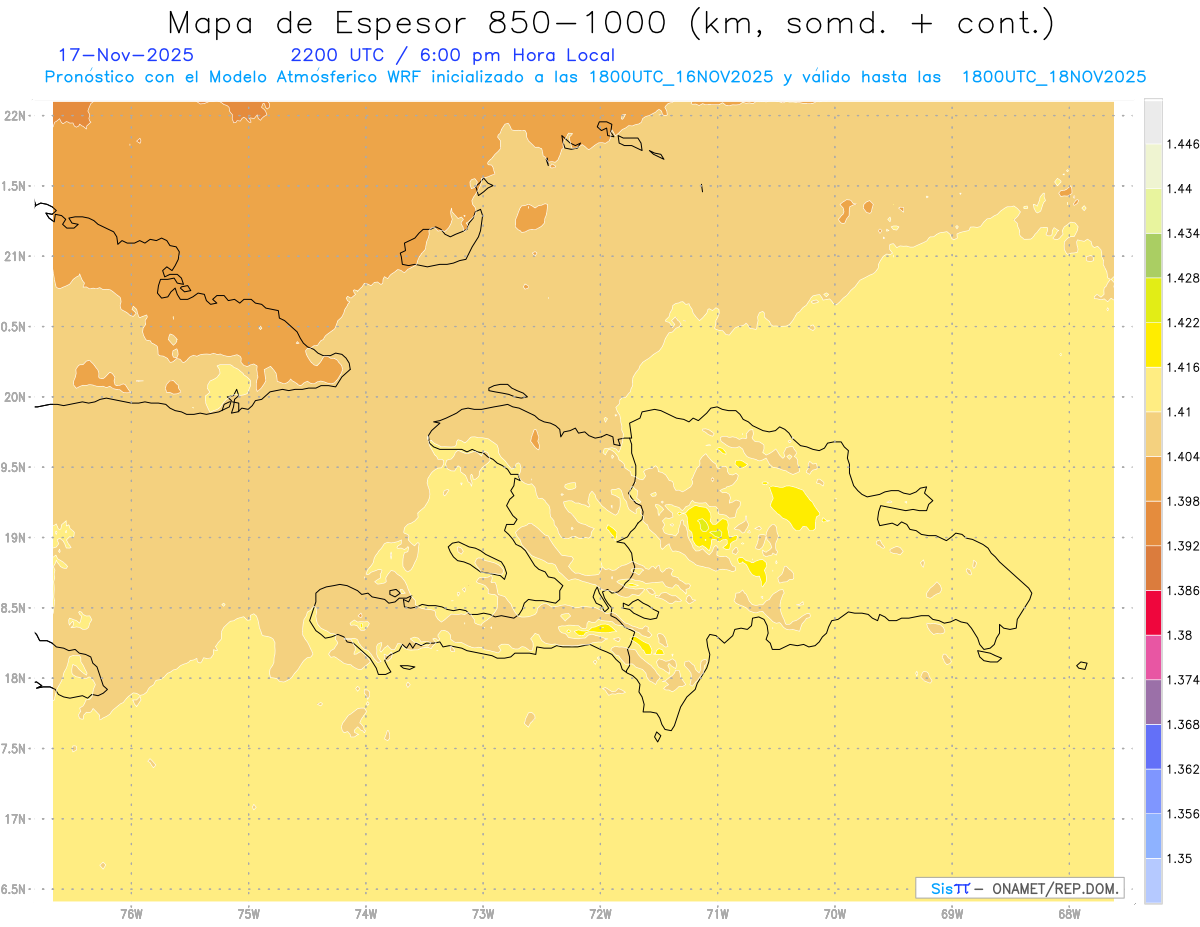Click the 22N latitude label
The width and height of the screenshot is (1200, 927).
tap(16, 116)
